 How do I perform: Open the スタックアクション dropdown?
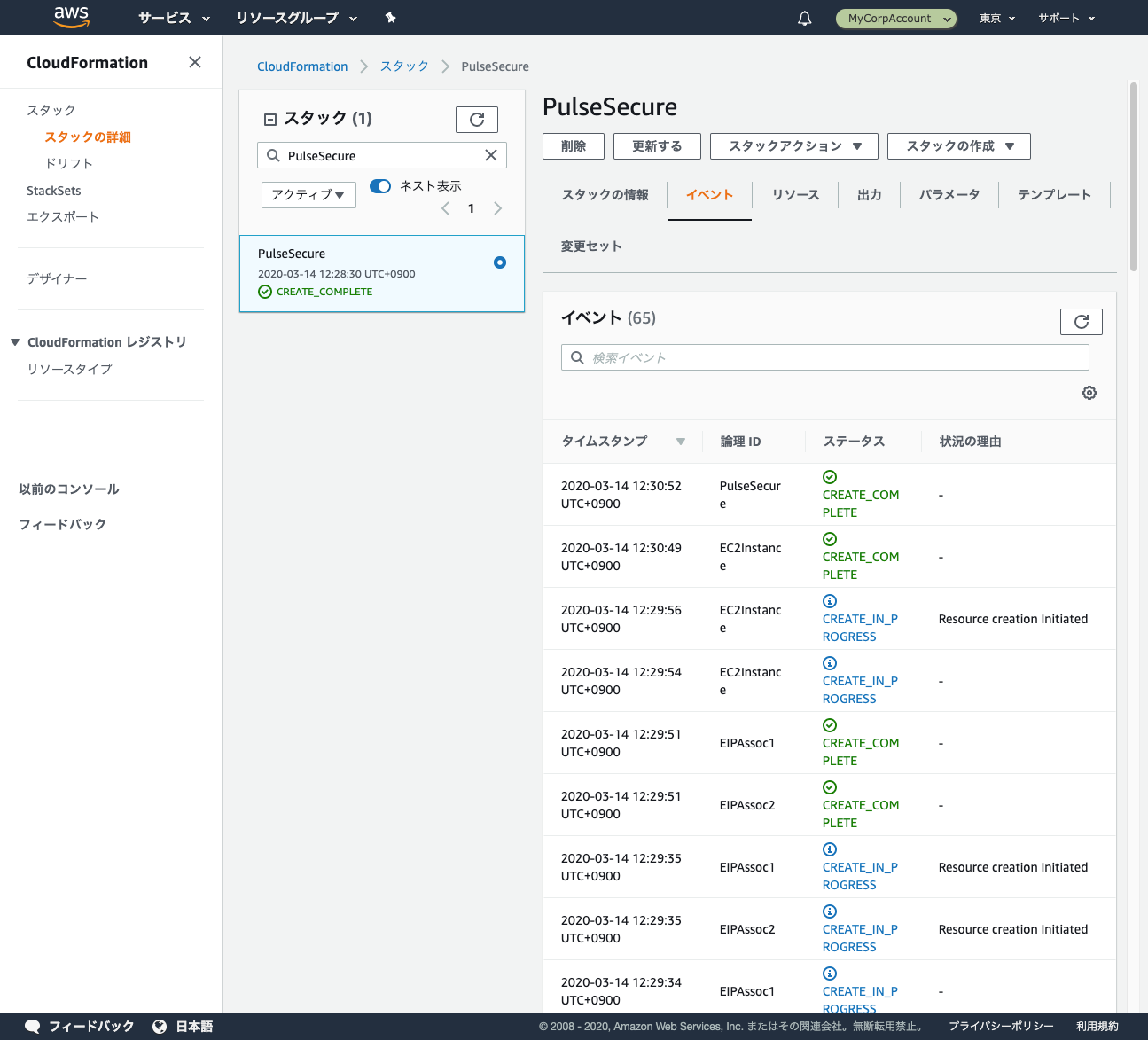(x=793, y=145)
